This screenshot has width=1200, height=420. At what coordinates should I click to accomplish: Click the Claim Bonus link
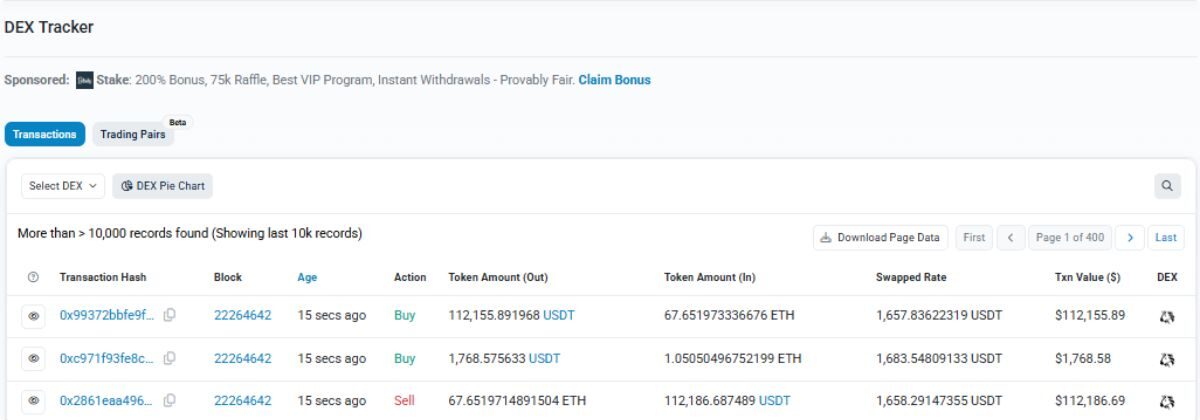coord(614,80)
